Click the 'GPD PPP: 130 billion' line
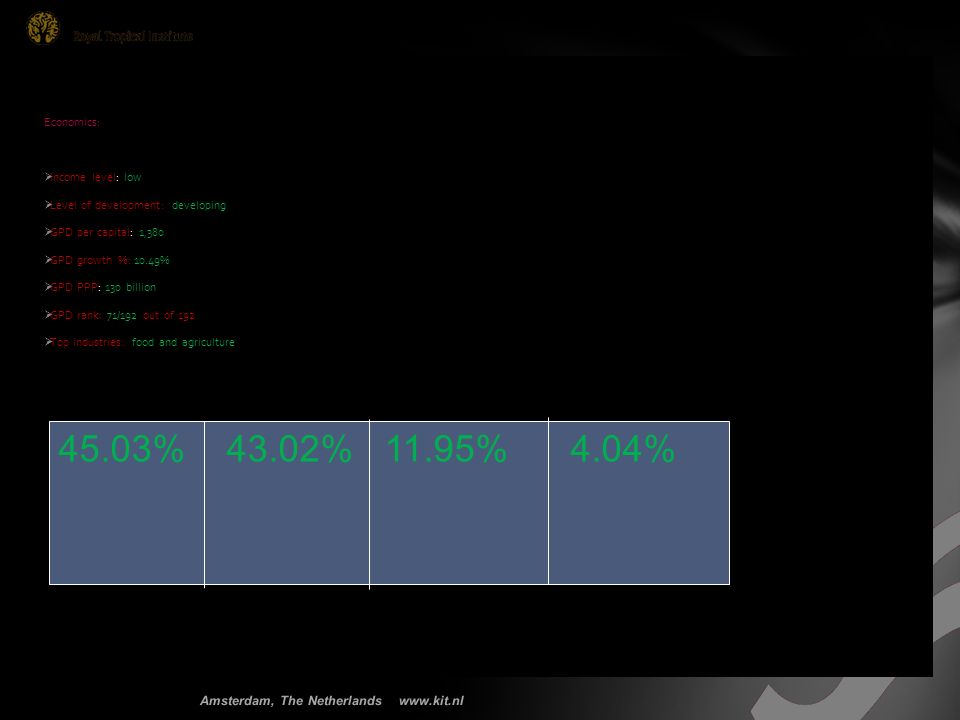 (100, 287)
